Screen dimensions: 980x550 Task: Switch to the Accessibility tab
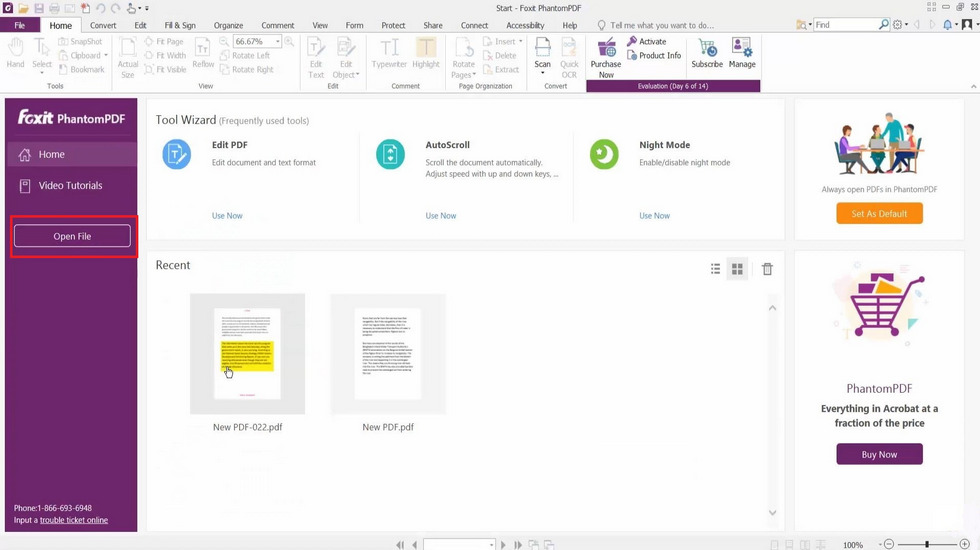(525, 25)
